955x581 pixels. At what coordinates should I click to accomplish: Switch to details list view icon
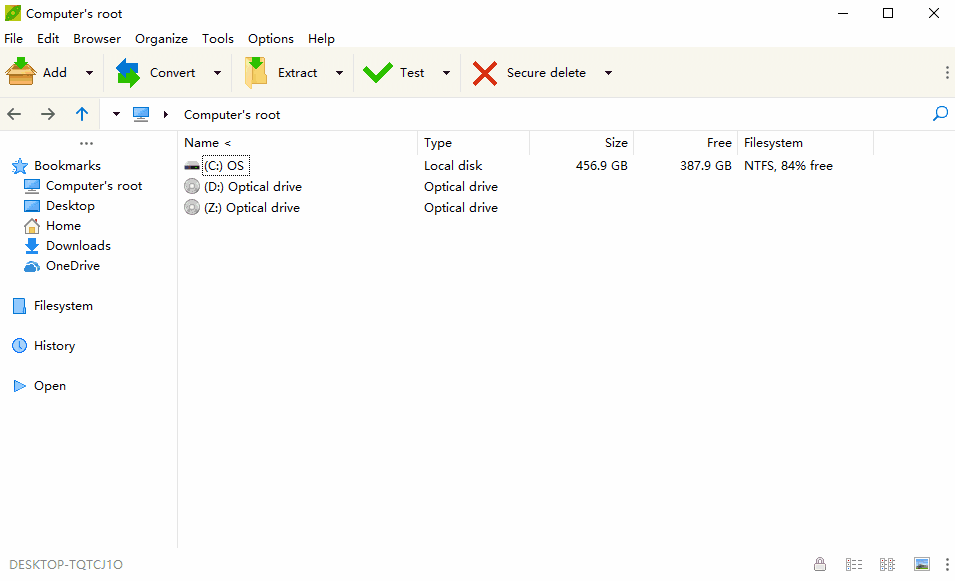[x=854, y=564]
